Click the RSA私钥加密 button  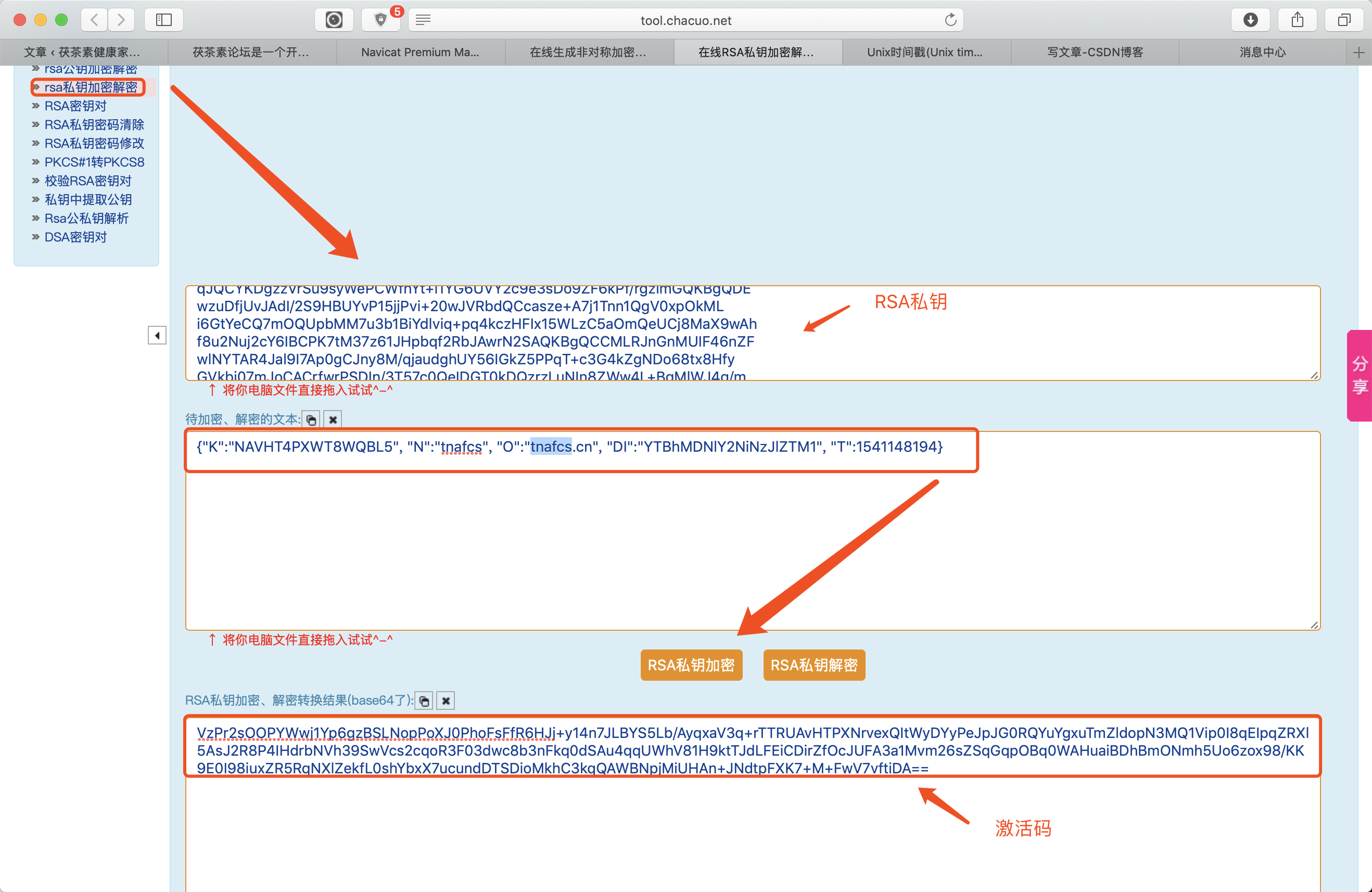coord(691,666)
